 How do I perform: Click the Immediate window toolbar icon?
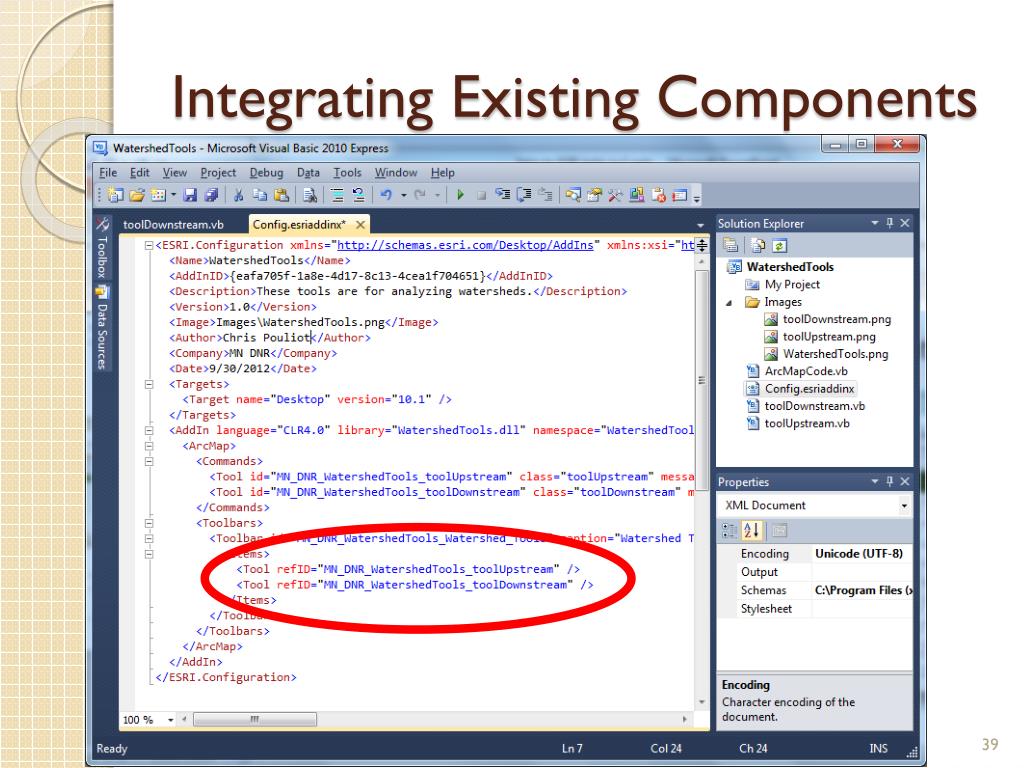(680, 195)
